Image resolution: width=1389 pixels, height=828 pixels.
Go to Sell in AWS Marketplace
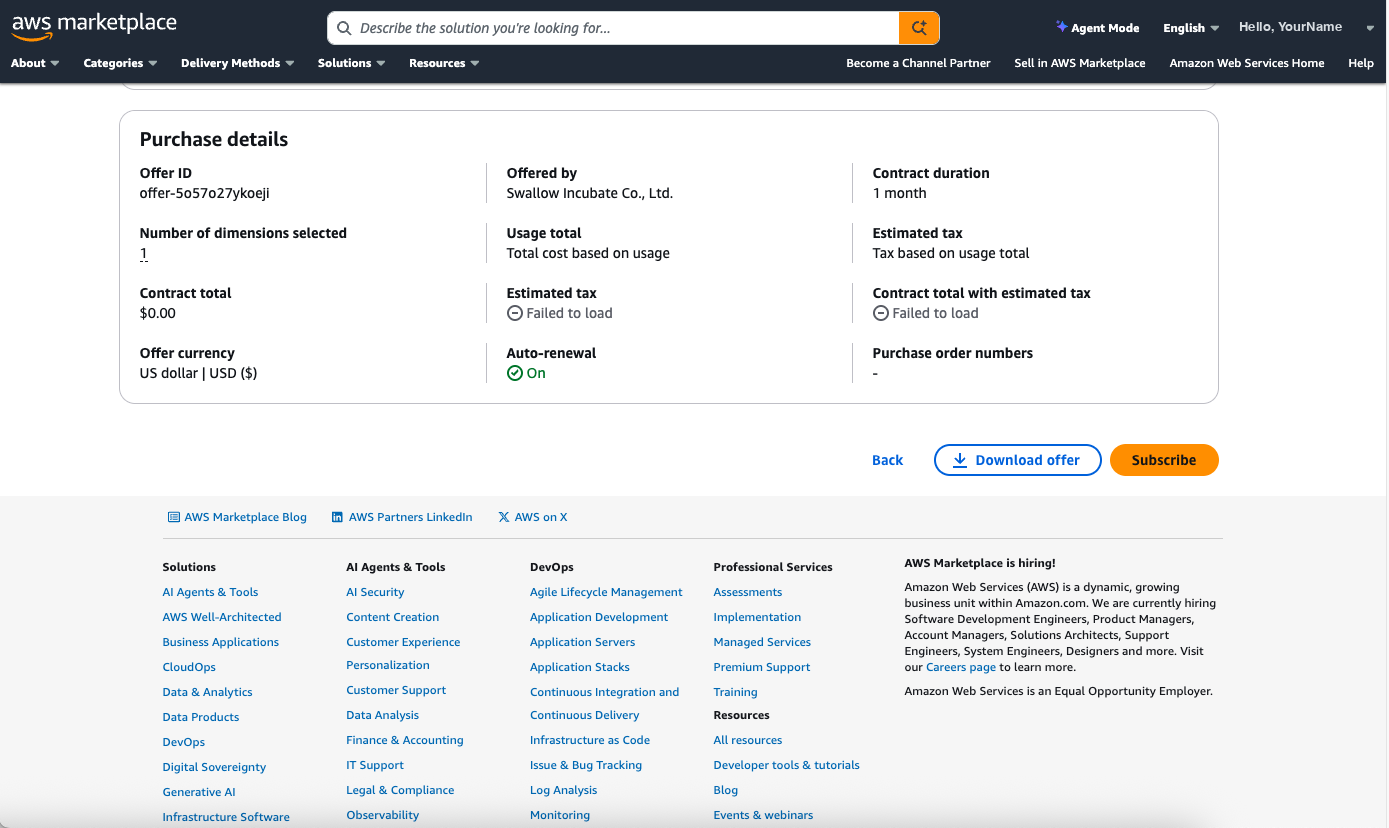coord(1079,63)
